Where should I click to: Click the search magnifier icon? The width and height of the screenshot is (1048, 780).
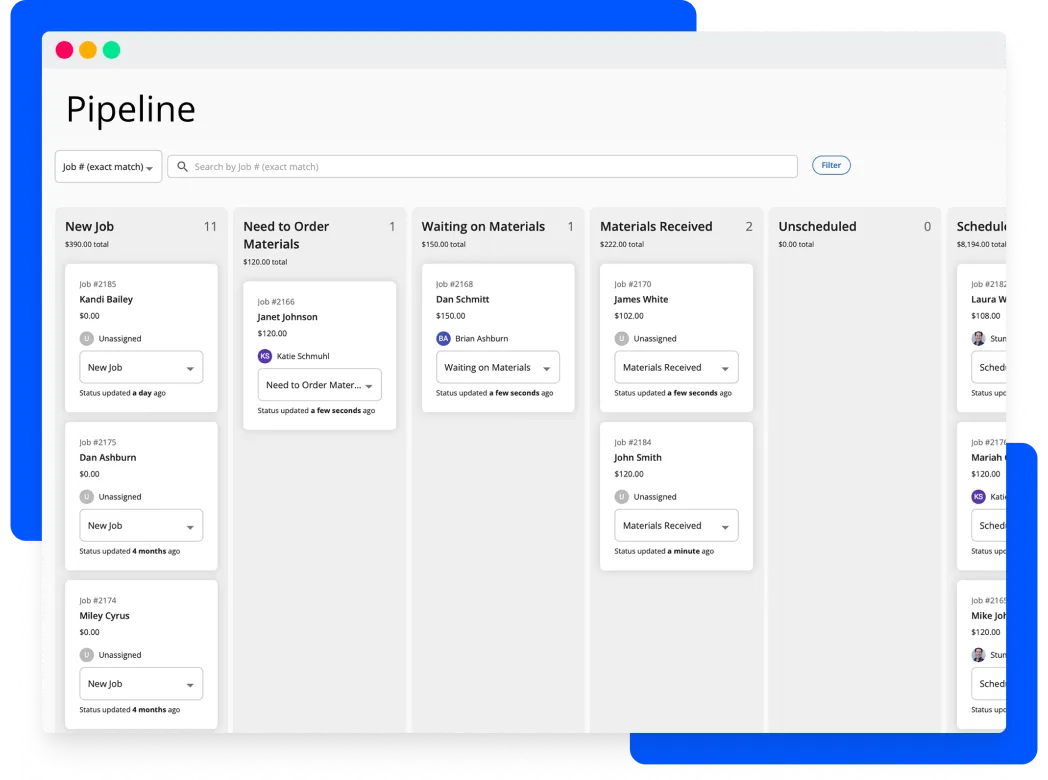click(x=181, y=165)
